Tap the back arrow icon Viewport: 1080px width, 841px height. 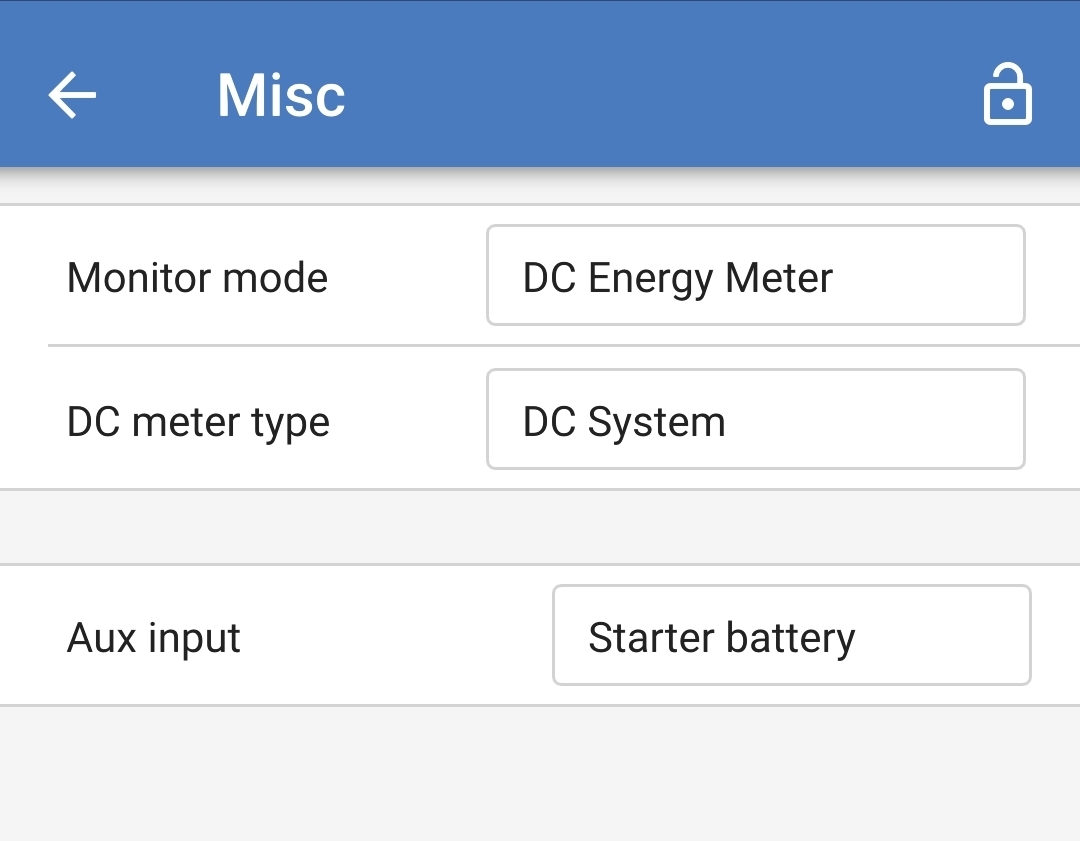point(72,96)
